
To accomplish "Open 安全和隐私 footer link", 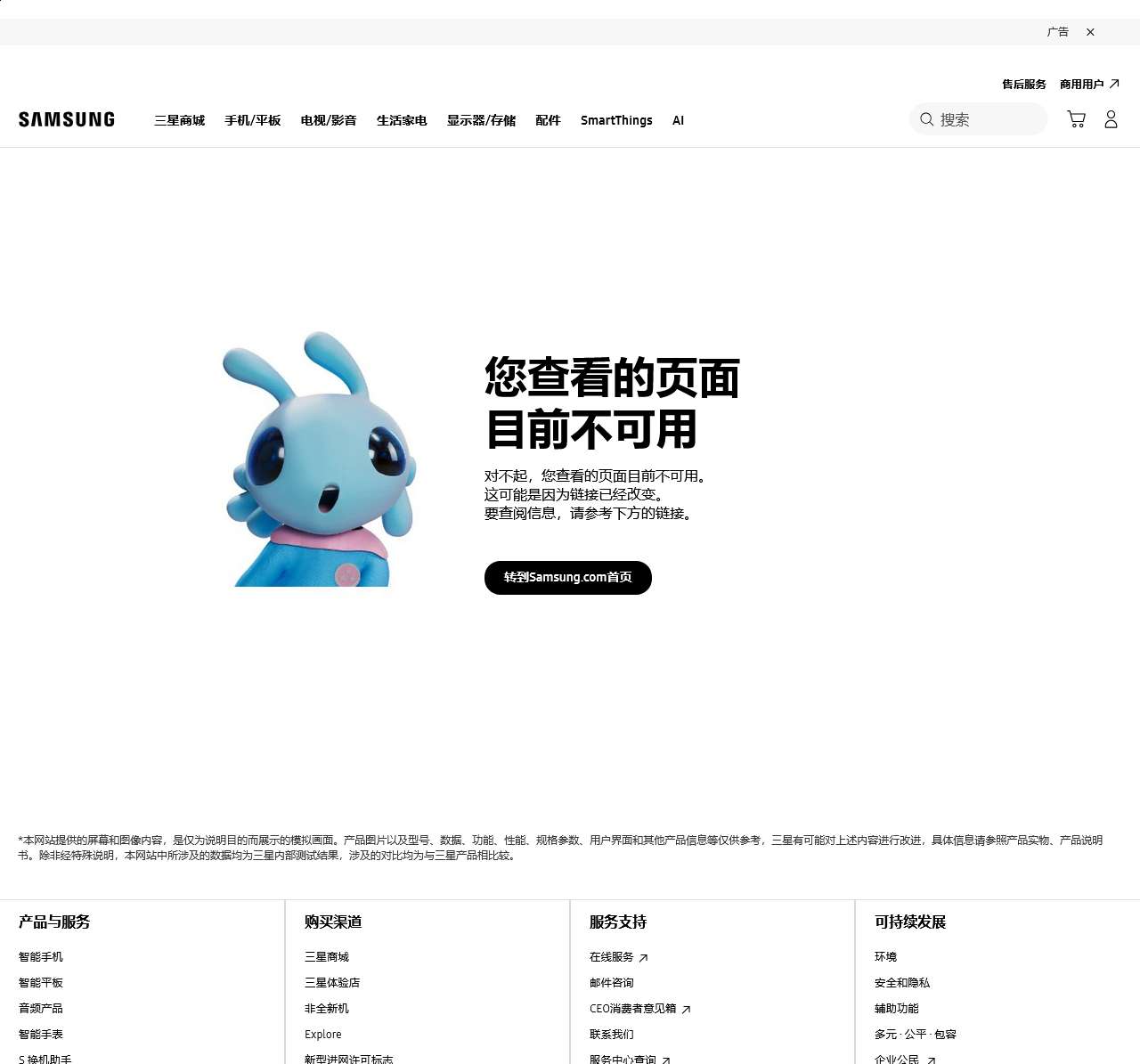I will point(902,983).
